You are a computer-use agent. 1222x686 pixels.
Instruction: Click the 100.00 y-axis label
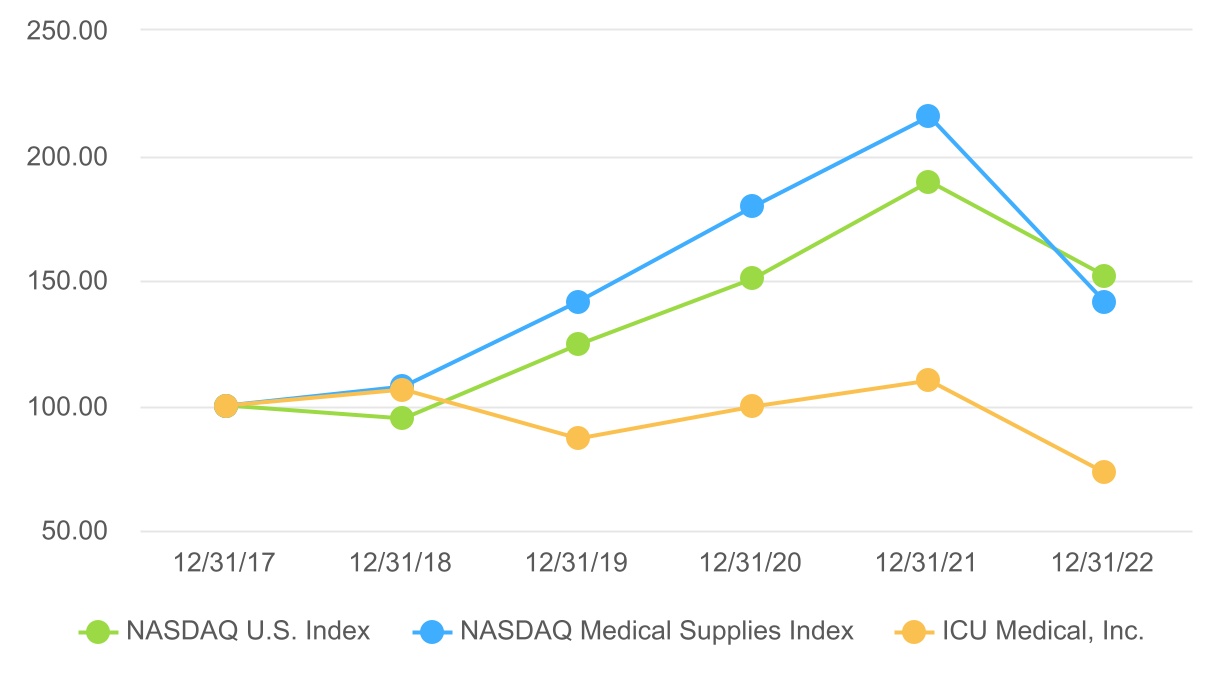point(69,407)
